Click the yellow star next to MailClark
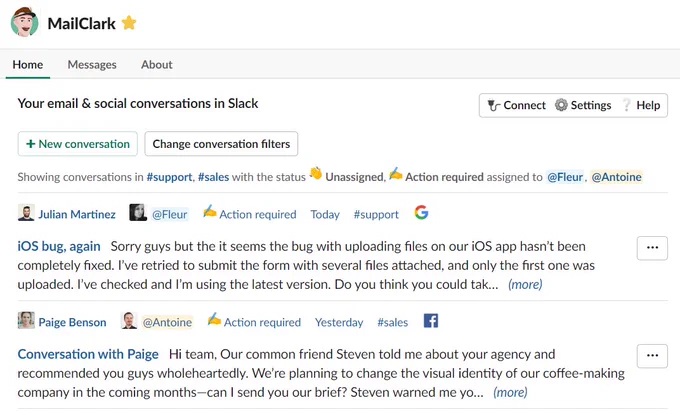 [x=129, y=23]
